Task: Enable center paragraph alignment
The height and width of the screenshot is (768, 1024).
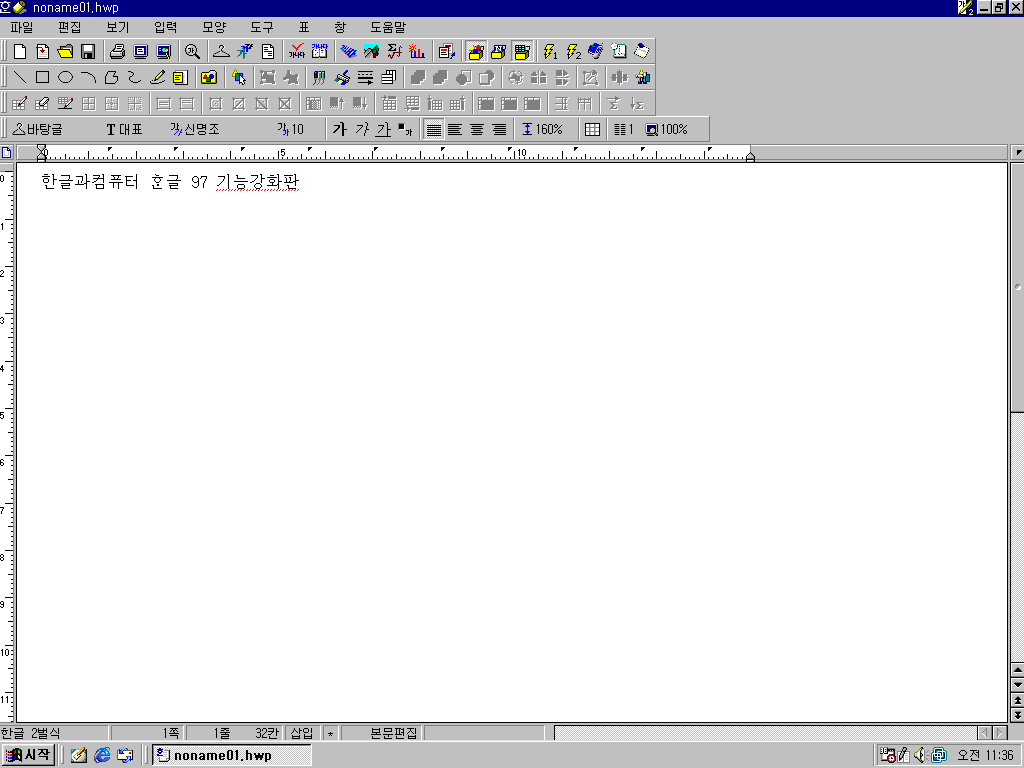Action: pyautogui.click(x=477, y=129)
